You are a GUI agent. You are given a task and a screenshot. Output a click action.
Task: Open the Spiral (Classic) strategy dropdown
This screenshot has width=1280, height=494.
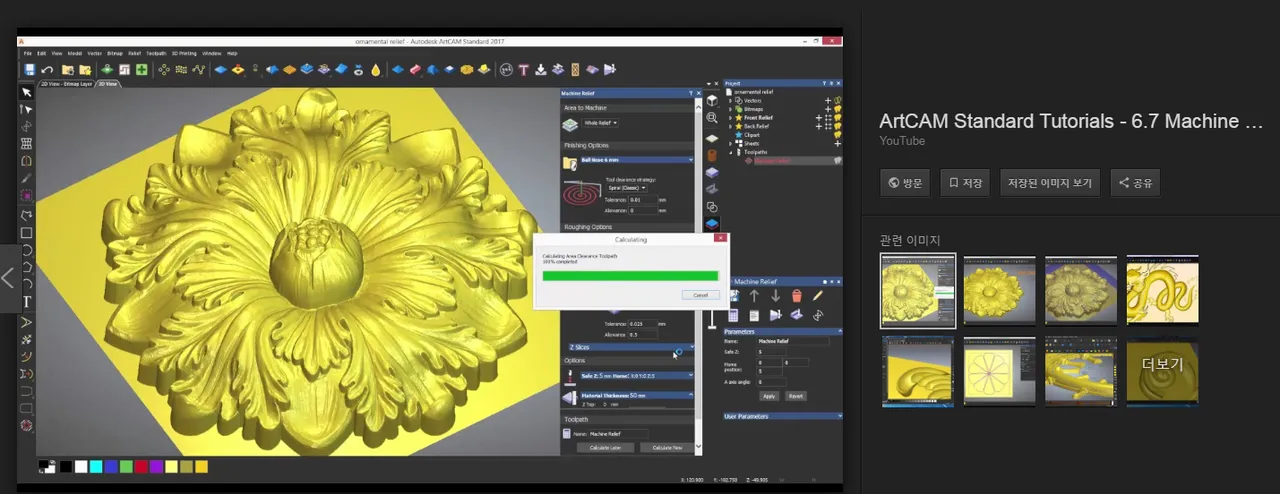point(628,188)
